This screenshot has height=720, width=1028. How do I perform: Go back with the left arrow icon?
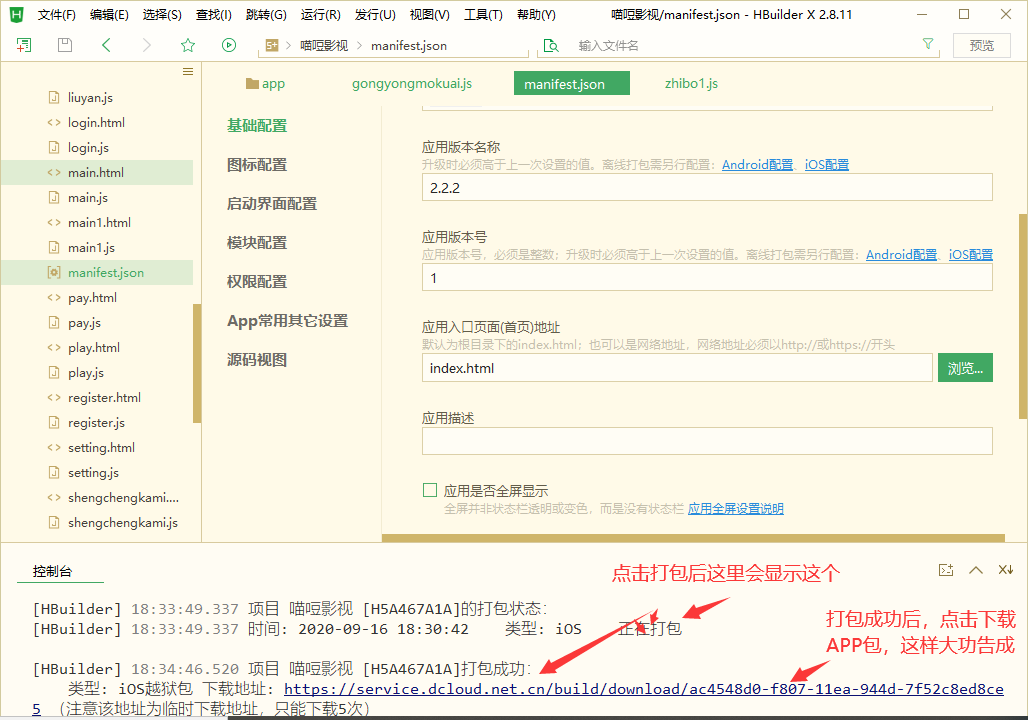pyautogui.click(x=106, y=45)
